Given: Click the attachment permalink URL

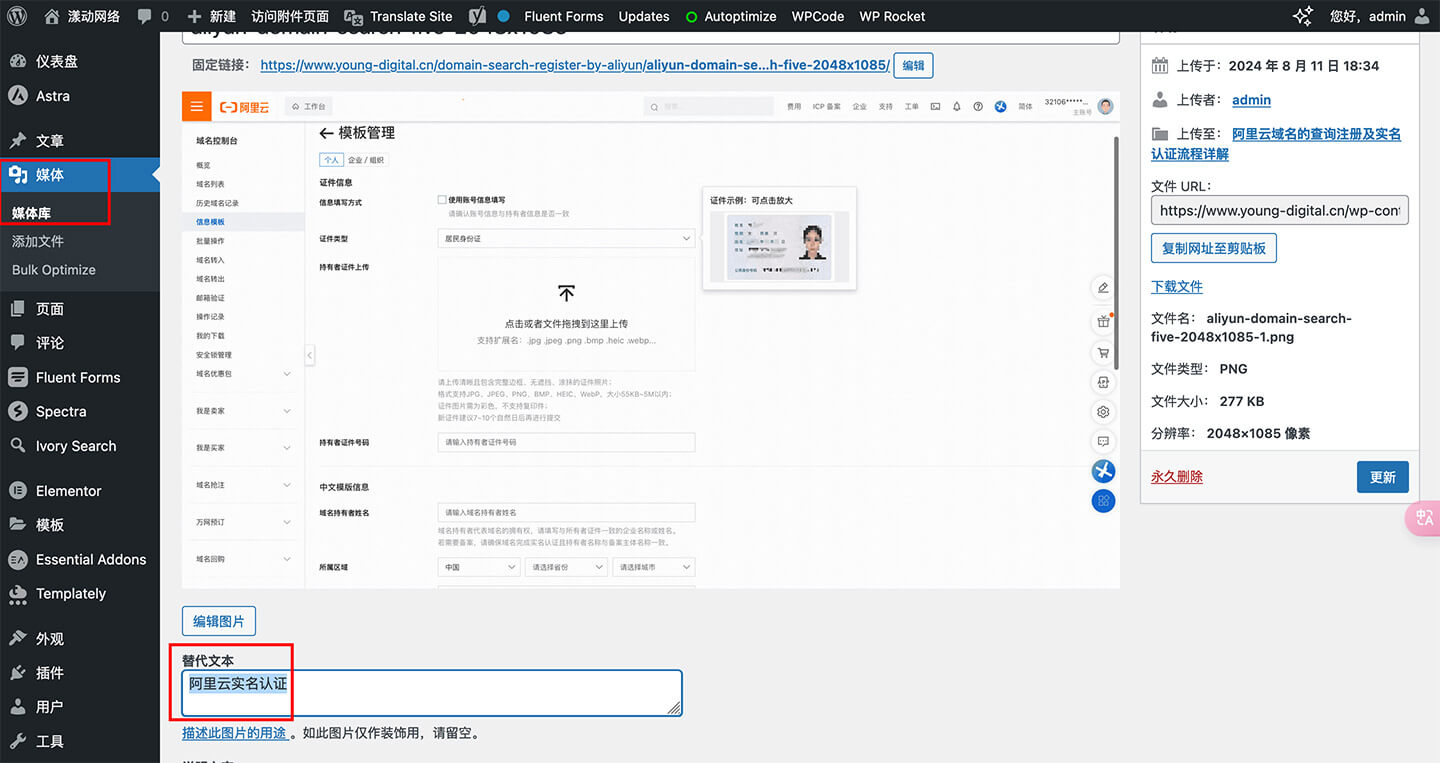Looking at the screenshot, I should pyautogui.click(x=575, y=65).
